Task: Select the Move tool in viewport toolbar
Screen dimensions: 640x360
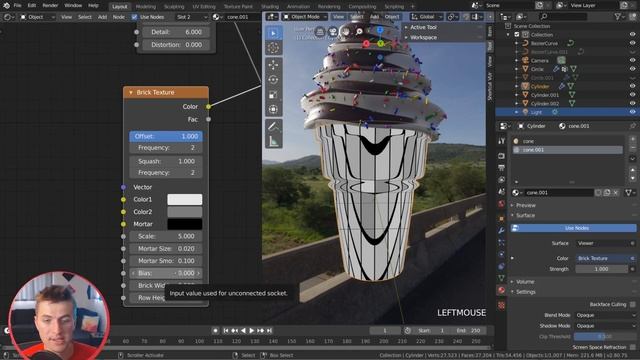Action: tap(273, 64)
